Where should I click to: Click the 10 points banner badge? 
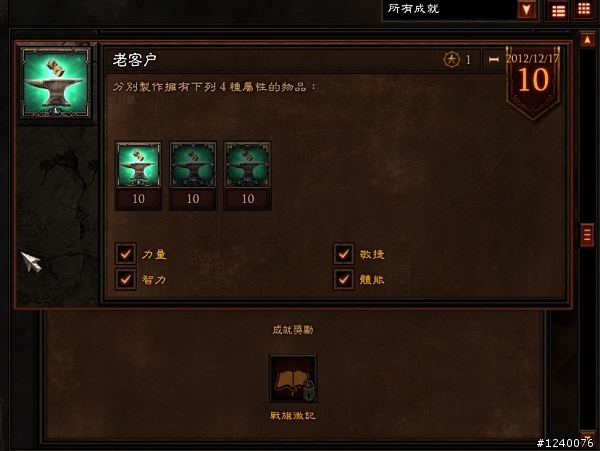pyautogui.click(x=533, y=82)
